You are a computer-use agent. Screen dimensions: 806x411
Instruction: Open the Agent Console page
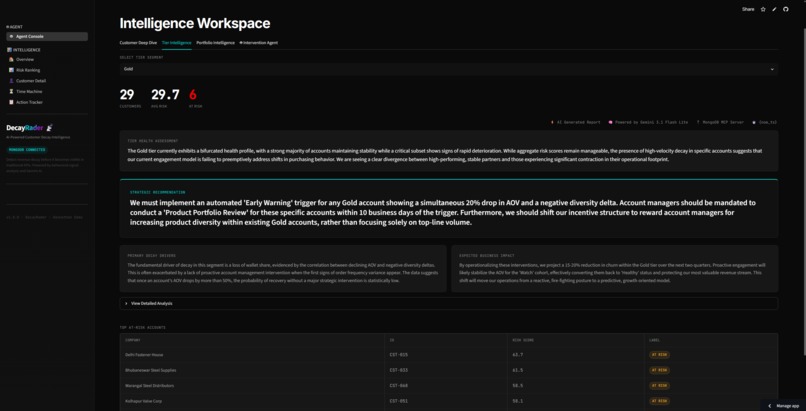[47, 36]
